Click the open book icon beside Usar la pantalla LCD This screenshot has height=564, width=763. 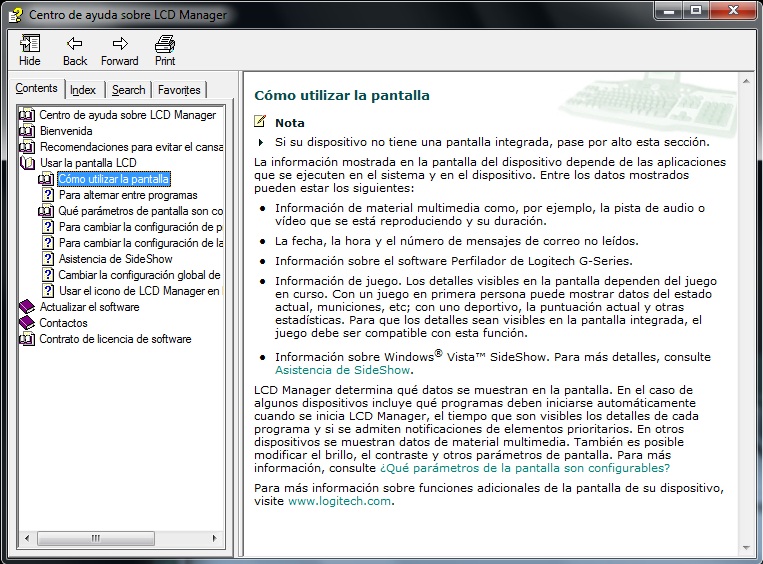[x=27, y=163]
